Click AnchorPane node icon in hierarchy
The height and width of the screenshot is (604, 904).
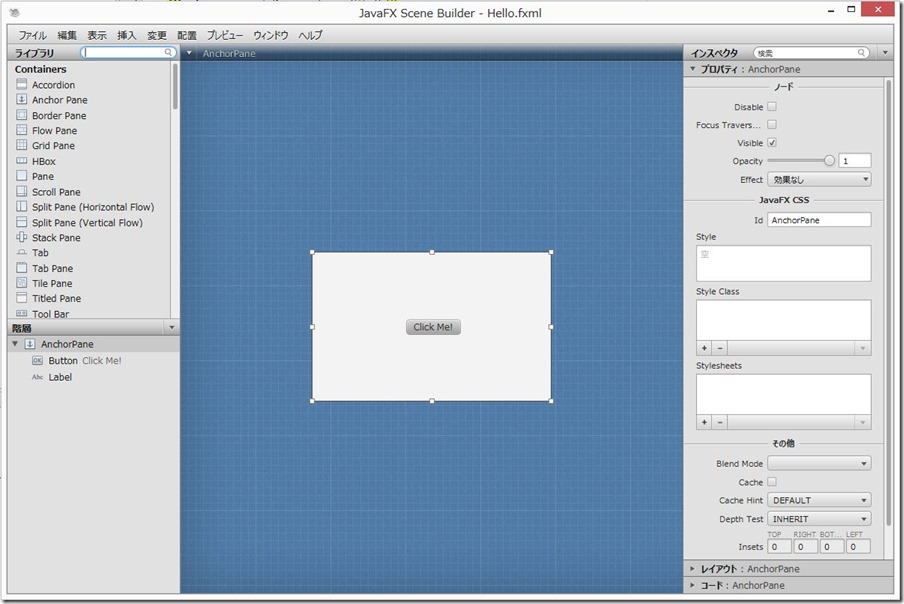coord(30,344)
